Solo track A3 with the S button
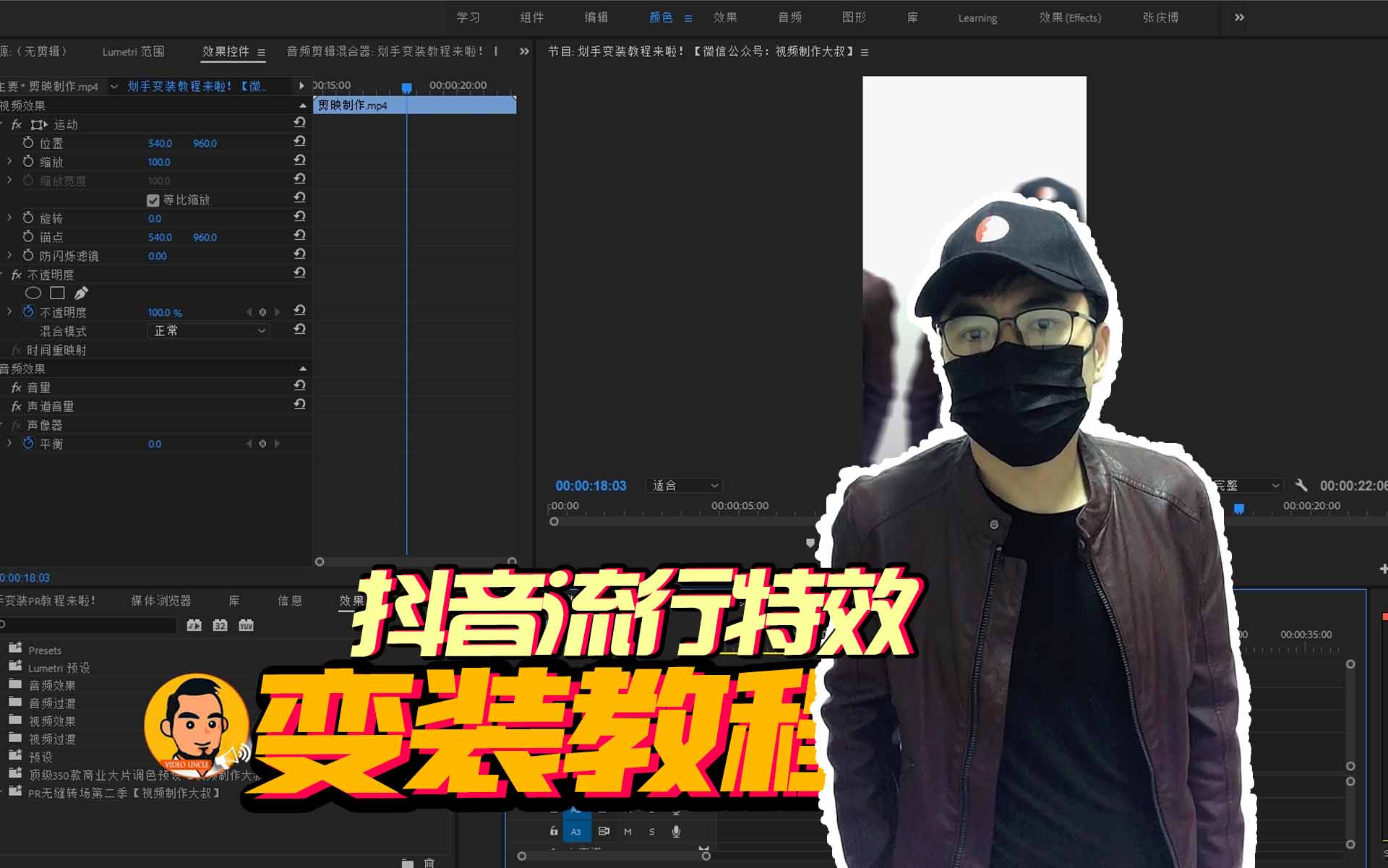This screenshot has width=1388, height=868. point(651,832)
